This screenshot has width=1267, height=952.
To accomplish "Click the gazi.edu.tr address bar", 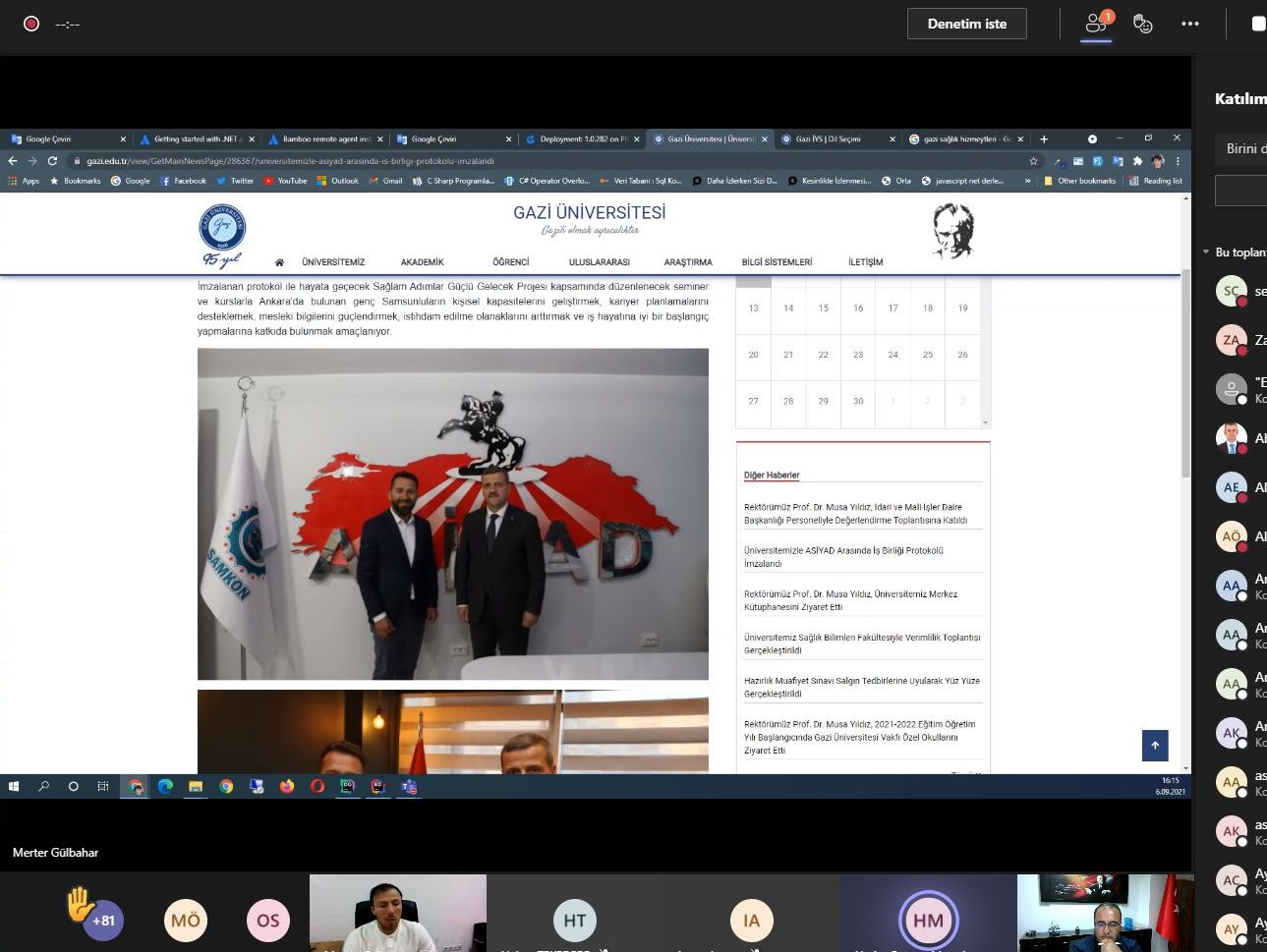I will pyautogui.click(x=550, y=161).
